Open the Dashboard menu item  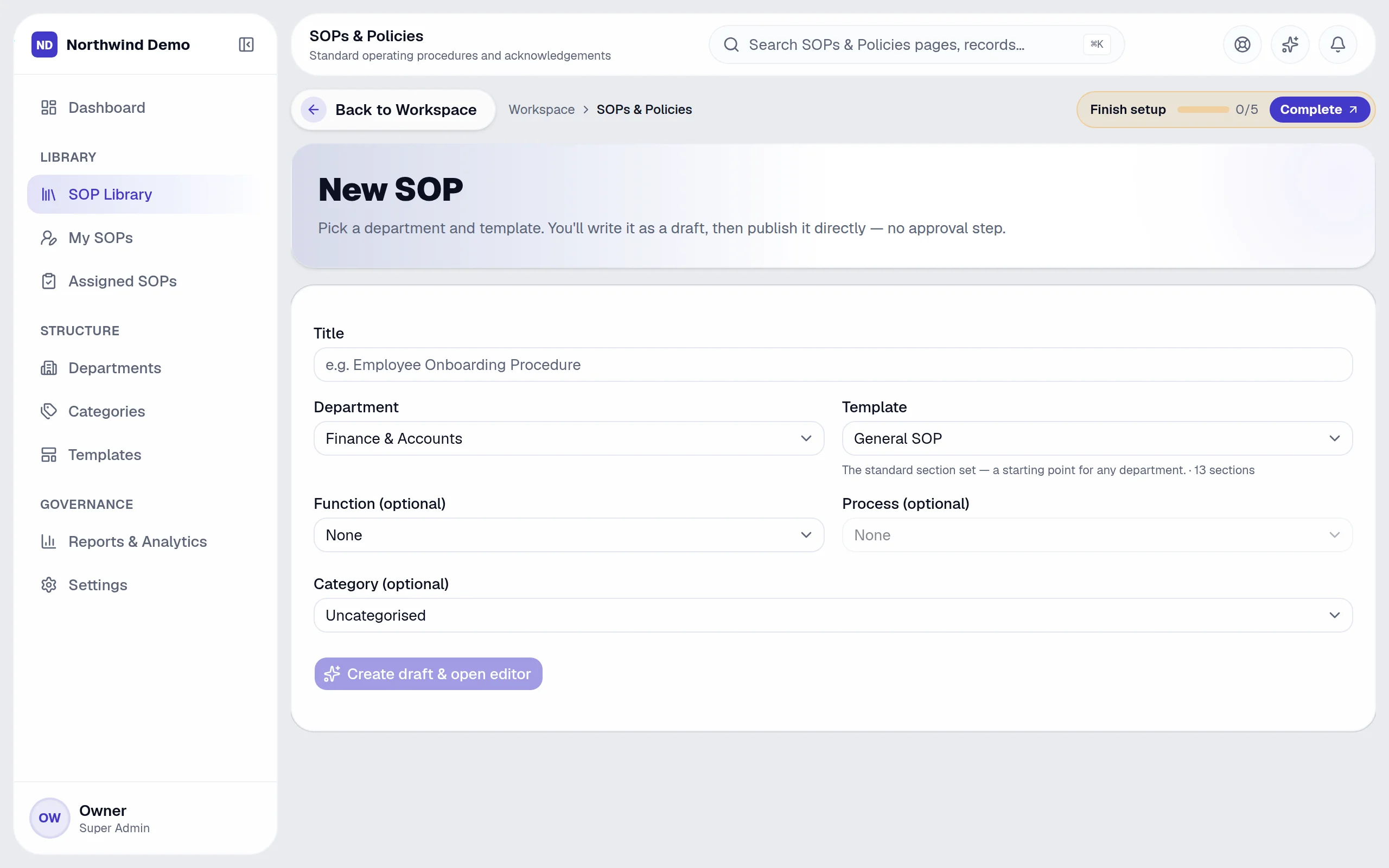click(145, 107)
